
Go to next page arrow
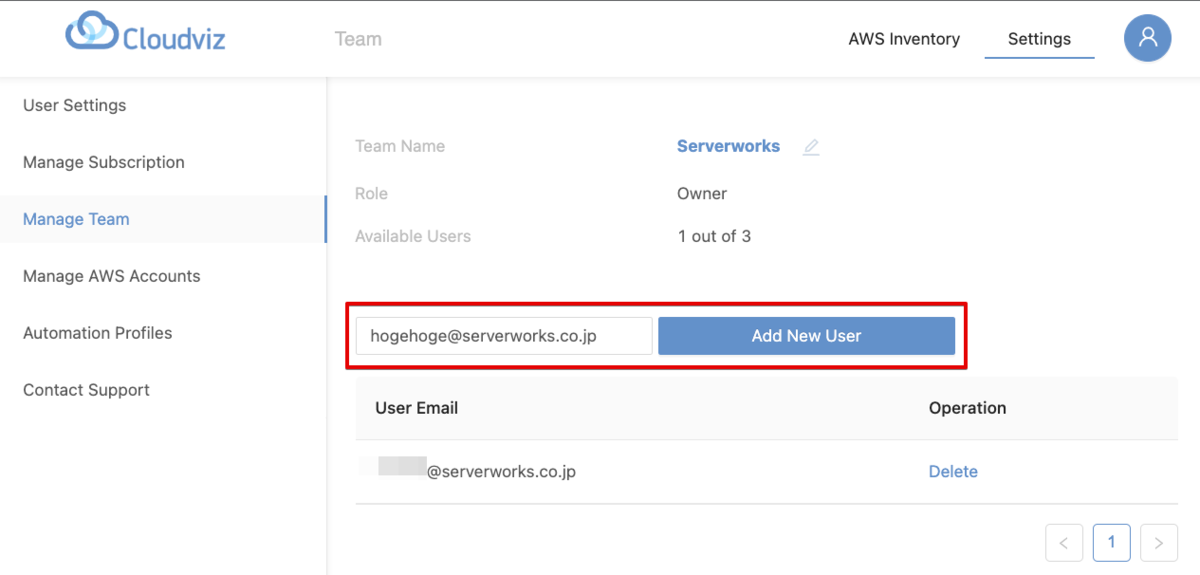click(x=1158, y=543)
